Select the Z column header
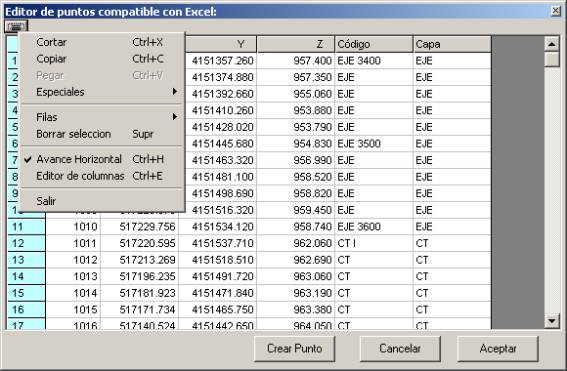Screen dimensions: 567x371 [x=296, y=44]
